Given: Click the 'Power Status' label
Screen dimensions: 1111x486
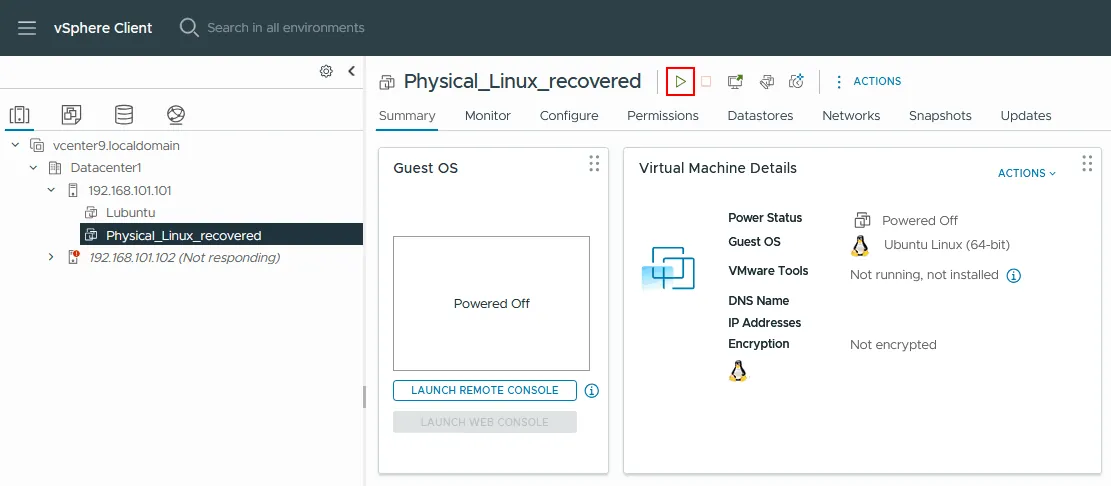Looking at the screenshot, I should click(x=765, y=217).
